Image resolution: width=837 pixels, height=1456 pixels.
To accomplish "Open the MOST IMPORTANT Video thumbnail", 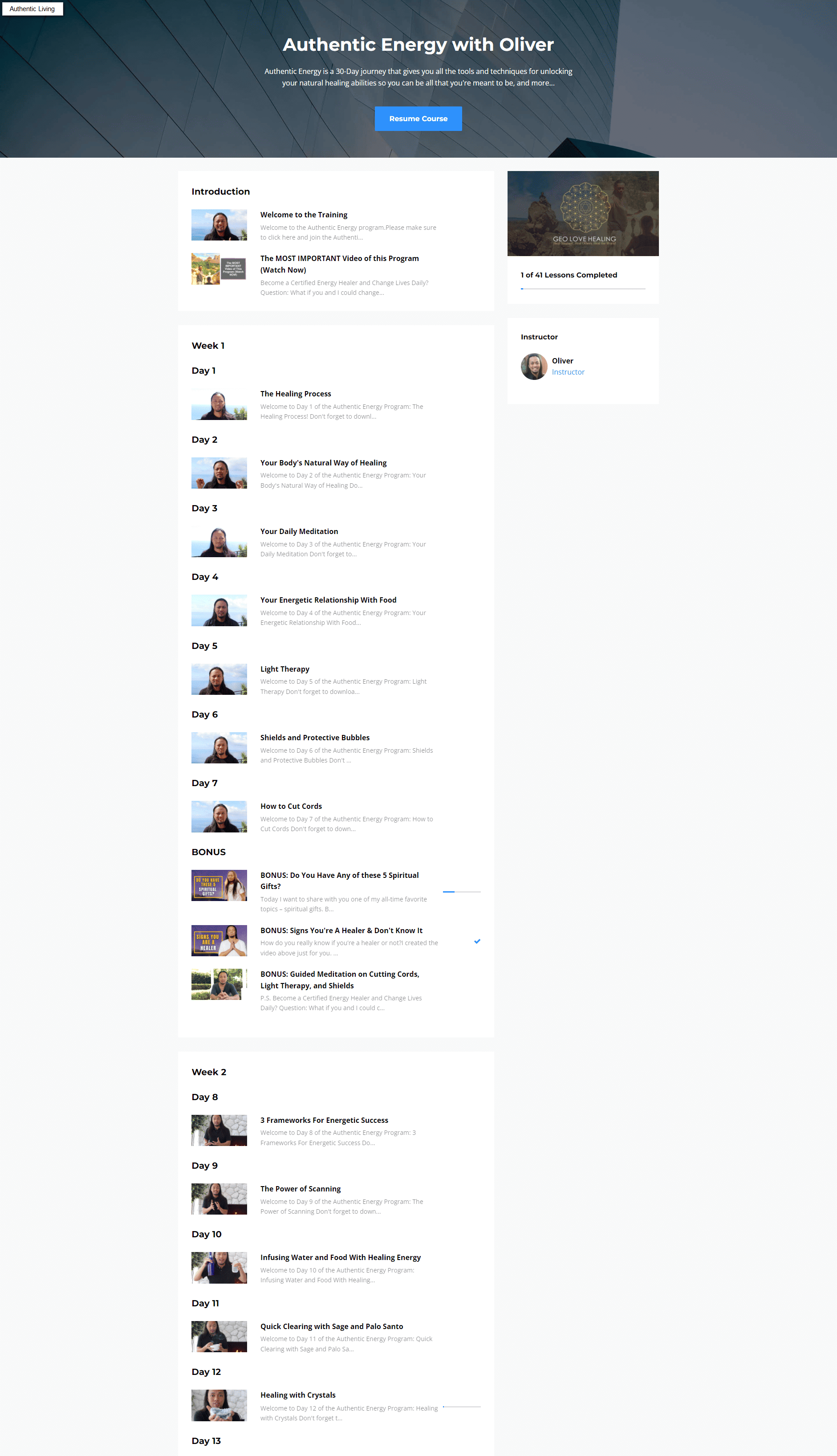I will point(219,269).
